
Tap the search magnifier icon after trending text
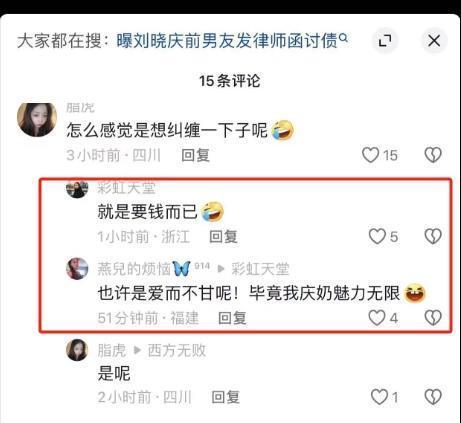click(343, 38)
